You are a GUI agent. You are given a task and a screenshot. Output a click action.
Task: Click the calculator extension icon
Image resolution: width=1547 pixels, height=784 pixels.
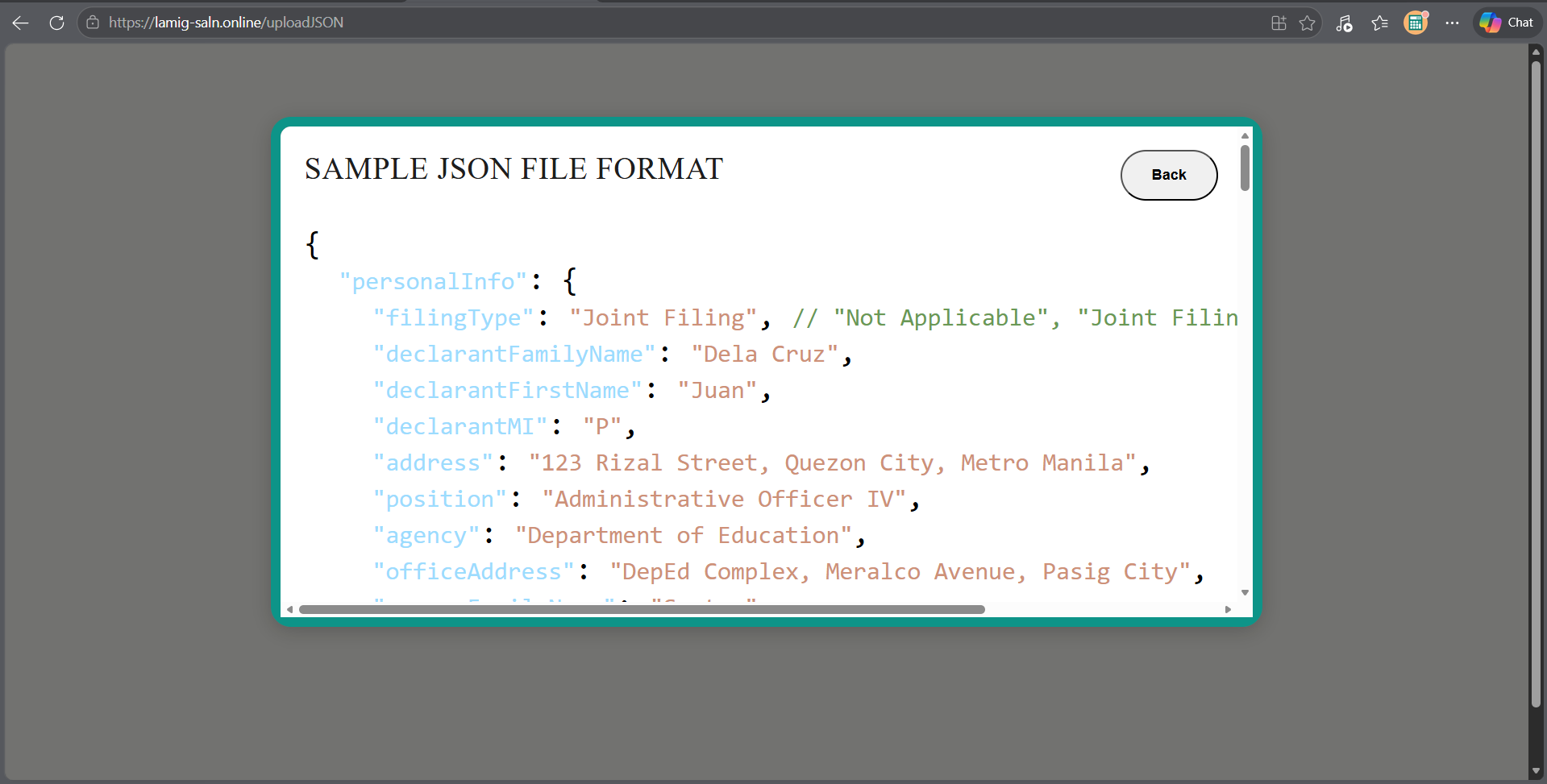pos(1416,23)
